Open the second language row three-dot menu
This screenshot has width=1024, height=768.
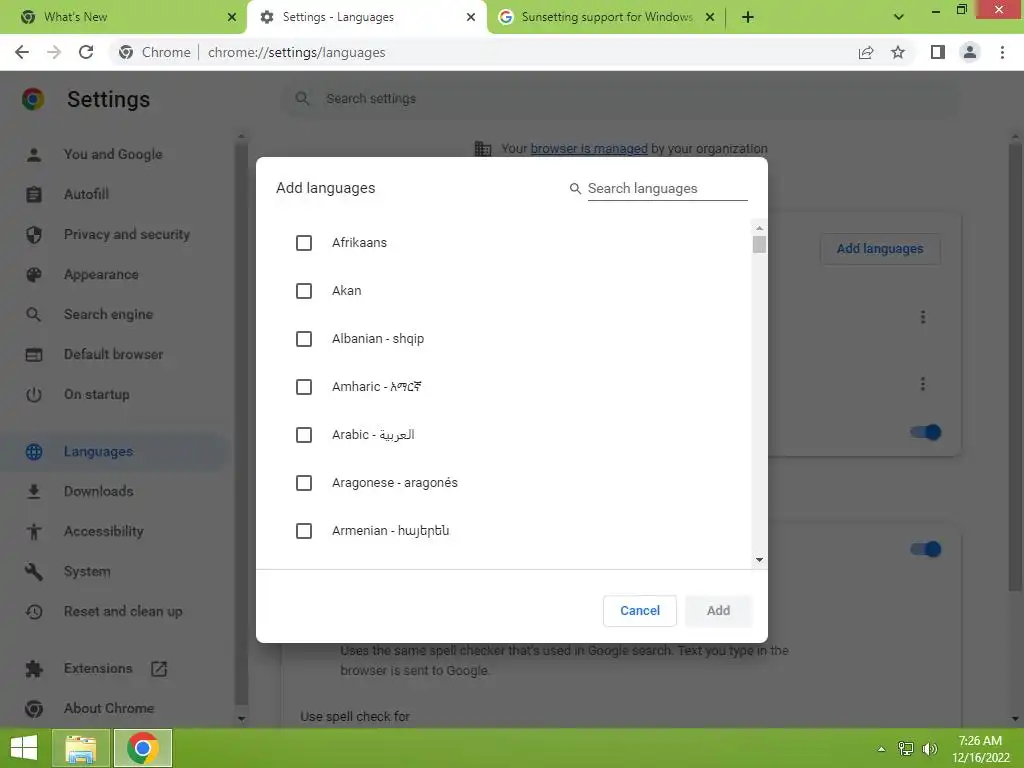coord(923,384)
